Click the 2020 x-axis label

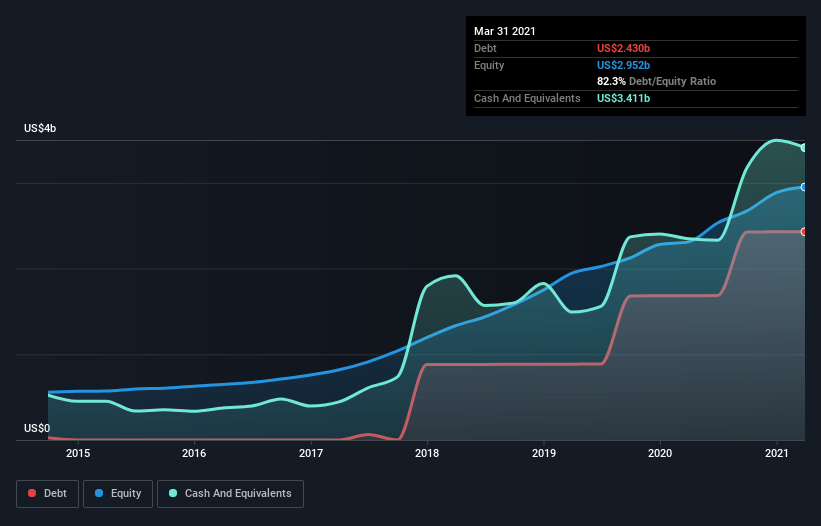[x=660, y=453]
